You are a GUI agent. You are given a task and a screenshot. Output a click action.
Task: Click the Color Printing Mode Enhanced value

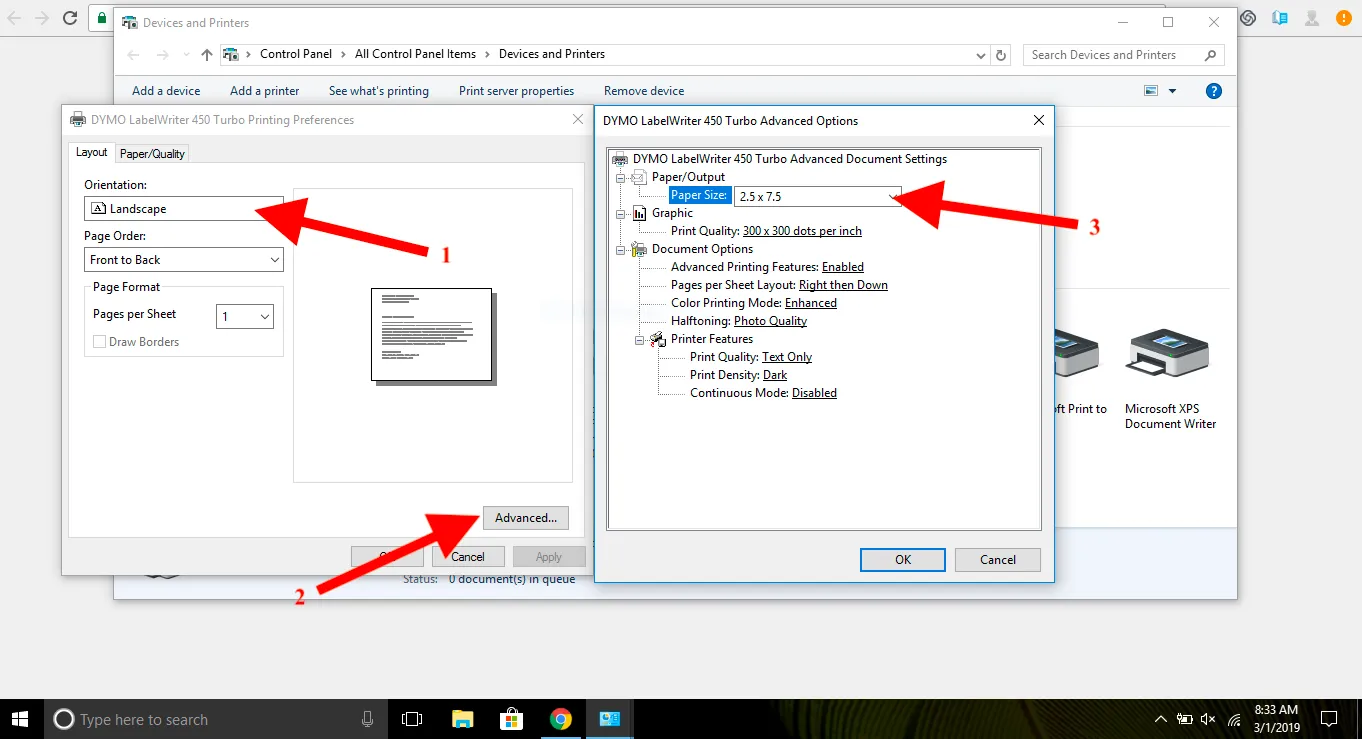click(811, 303)
